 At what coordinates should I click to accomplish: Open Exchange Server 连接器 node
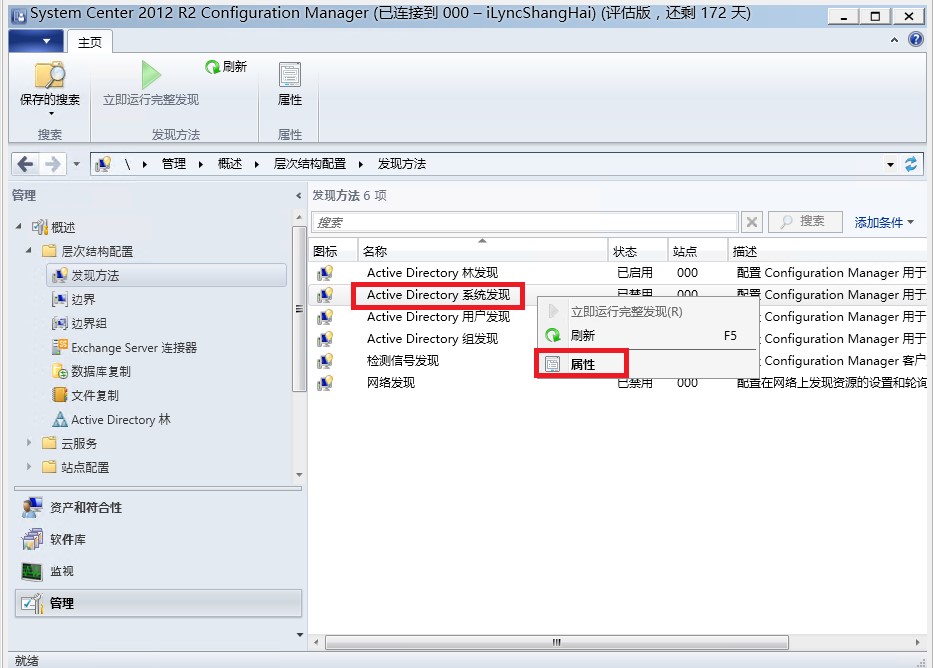tap(134, 347)
